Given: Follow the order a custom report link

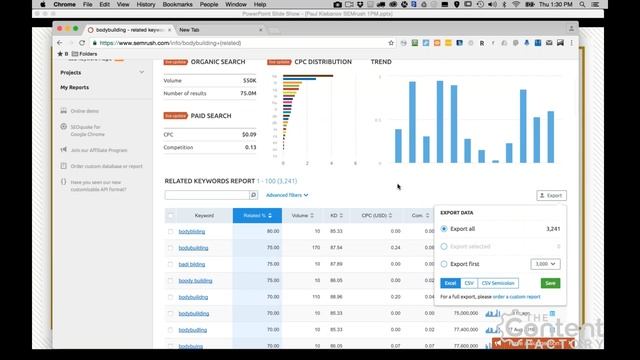Looking at the screenshot, I should click(x=516, y=297).
